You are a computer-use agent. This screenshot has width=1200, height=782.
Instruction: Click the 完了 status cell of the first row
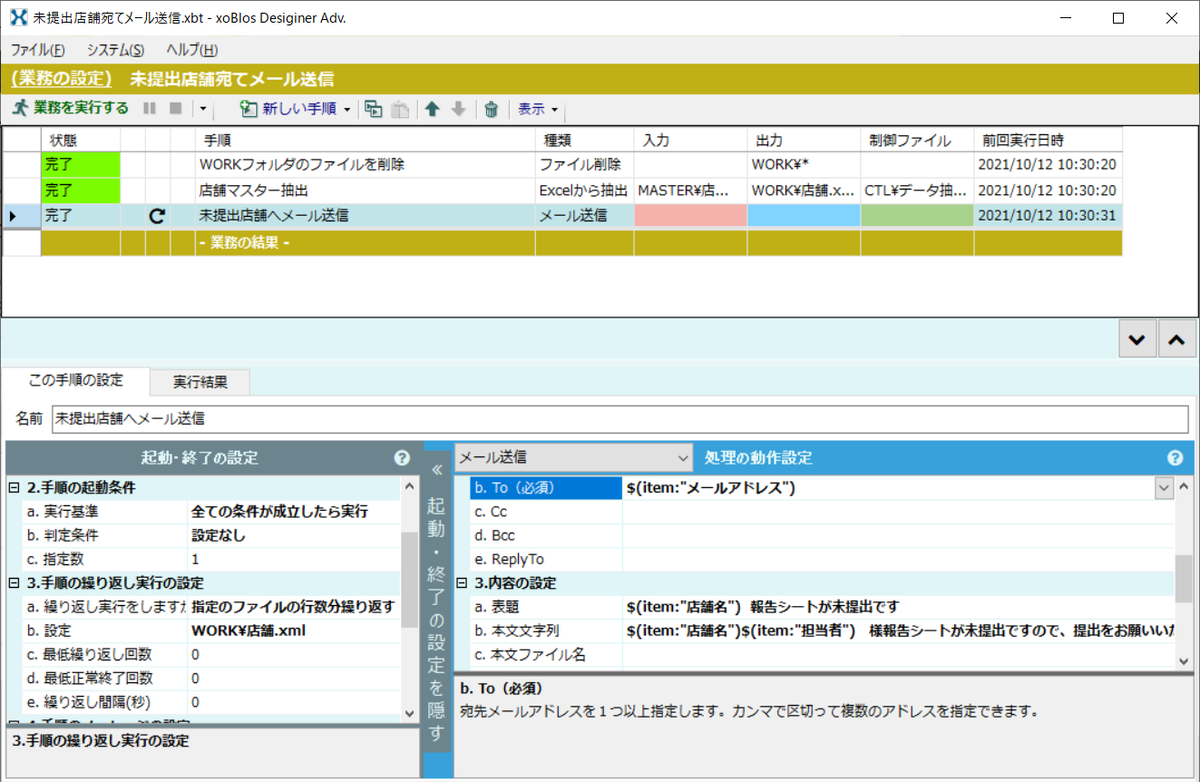[80, 164]
